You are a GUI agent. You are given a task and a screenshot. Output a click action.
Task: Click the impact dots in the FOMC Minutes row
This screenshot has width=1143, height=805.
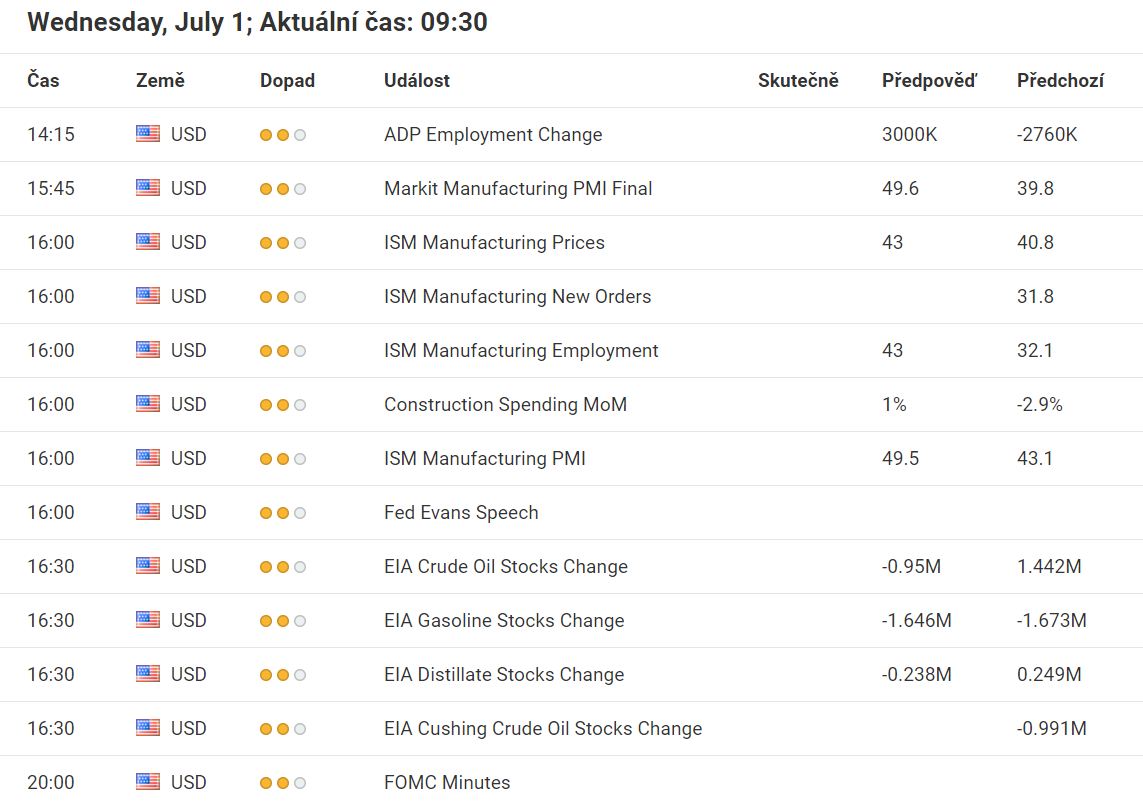point(283,783)
